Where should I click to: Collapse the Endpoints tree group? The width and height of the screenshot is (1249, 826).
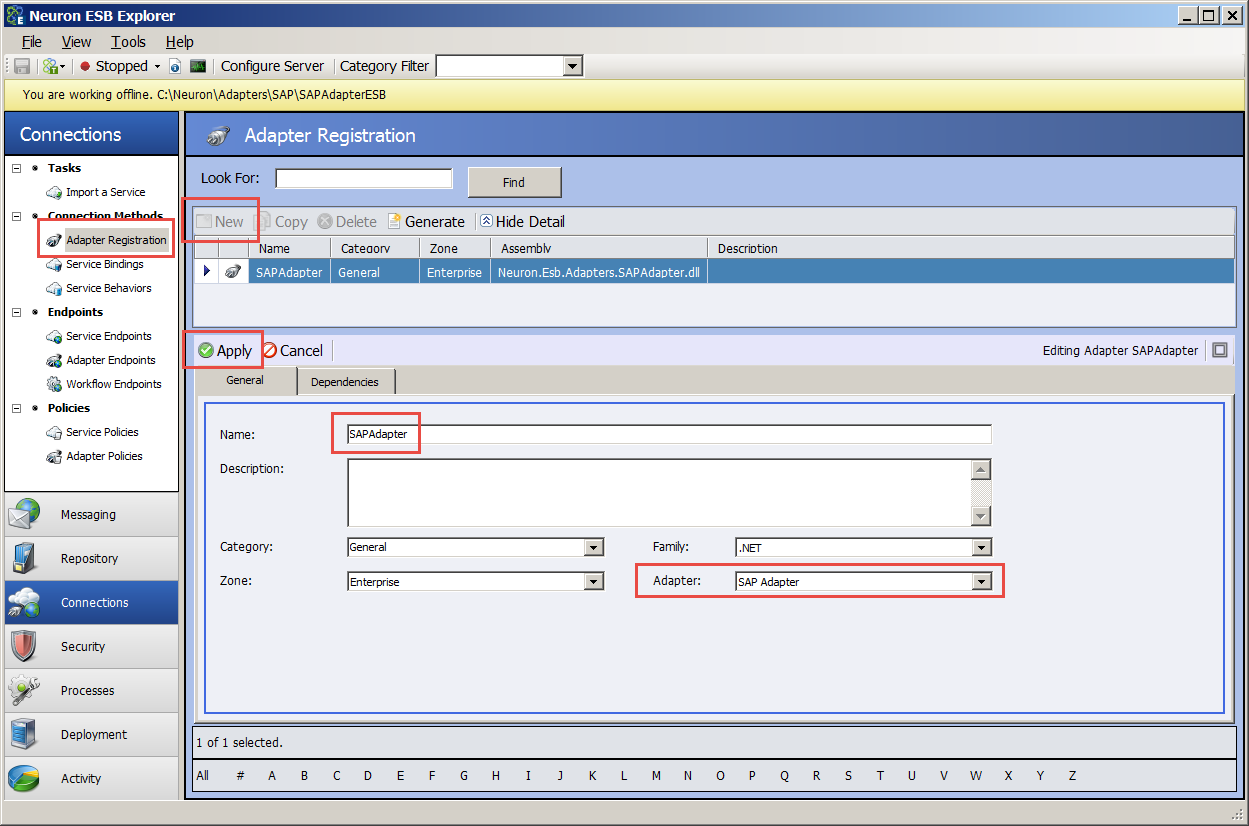click(17, 312)
